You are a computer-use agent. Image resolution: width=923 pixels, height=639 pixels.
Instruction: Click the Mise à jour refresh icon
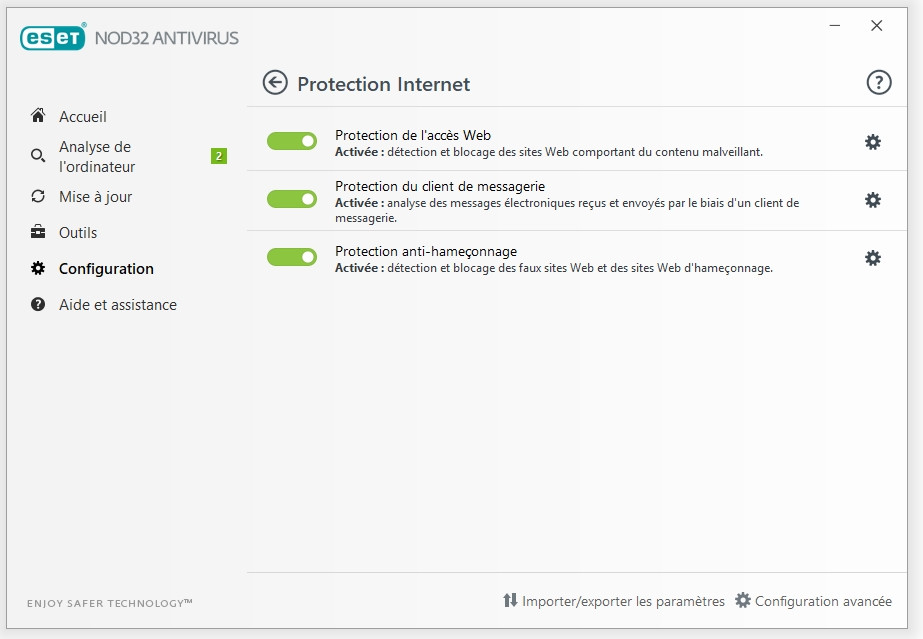pos(38,197)
